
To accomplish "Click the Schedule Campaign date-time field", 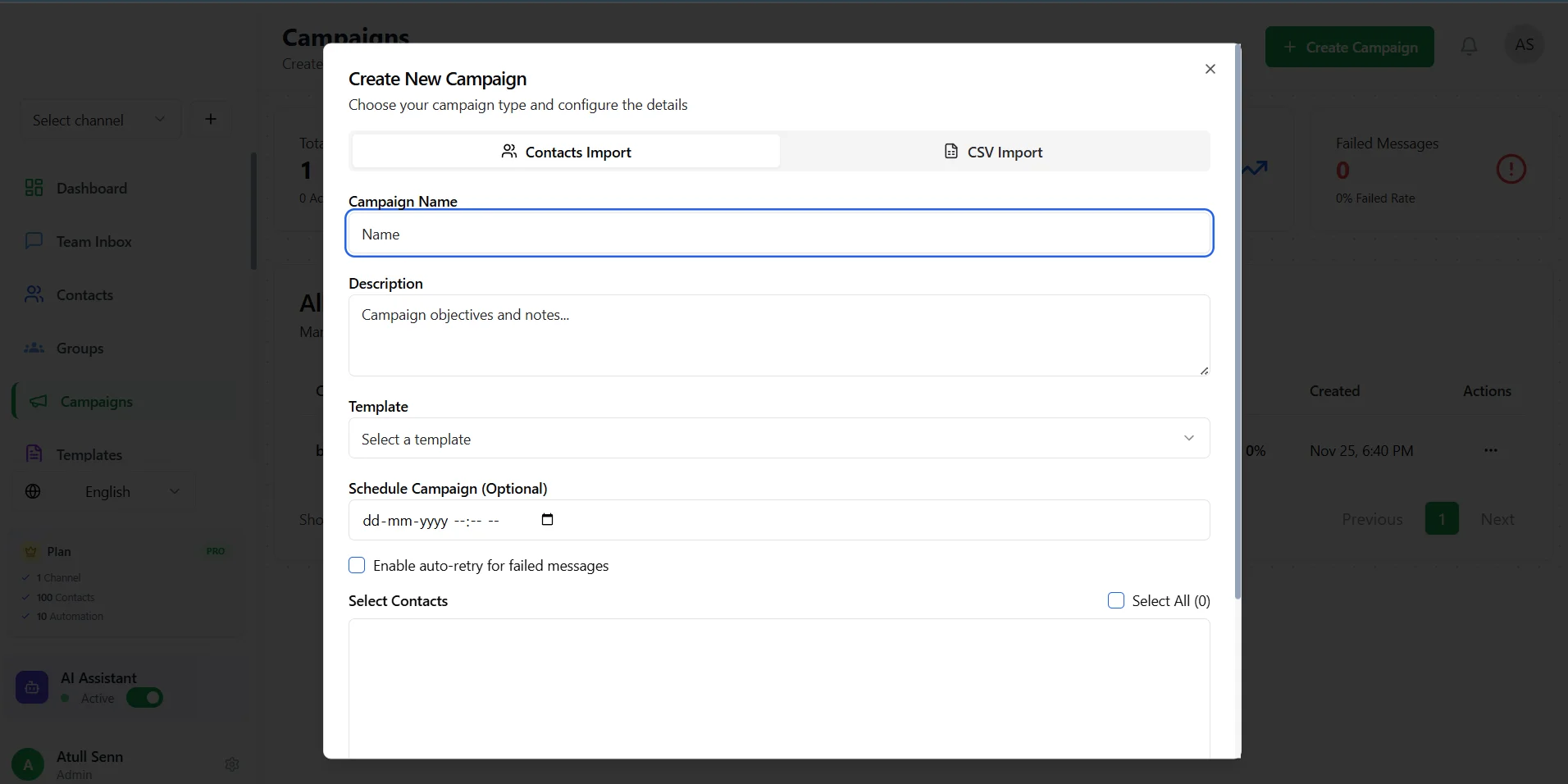I will pos(779,520).
